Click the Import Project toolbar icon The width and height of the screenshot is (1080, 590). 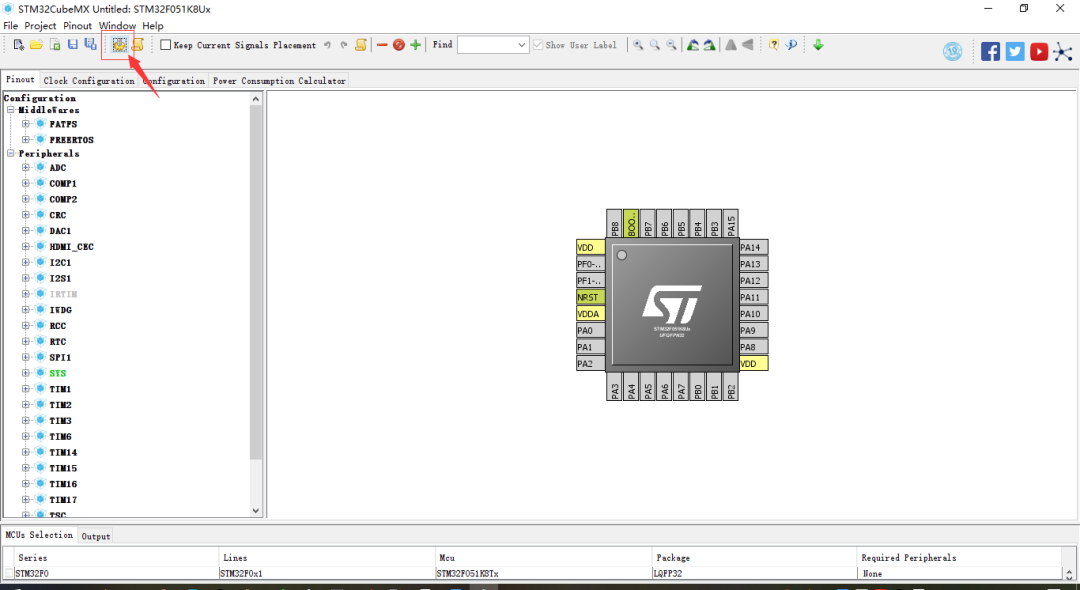pyautogui.click(x=54, y=45)
